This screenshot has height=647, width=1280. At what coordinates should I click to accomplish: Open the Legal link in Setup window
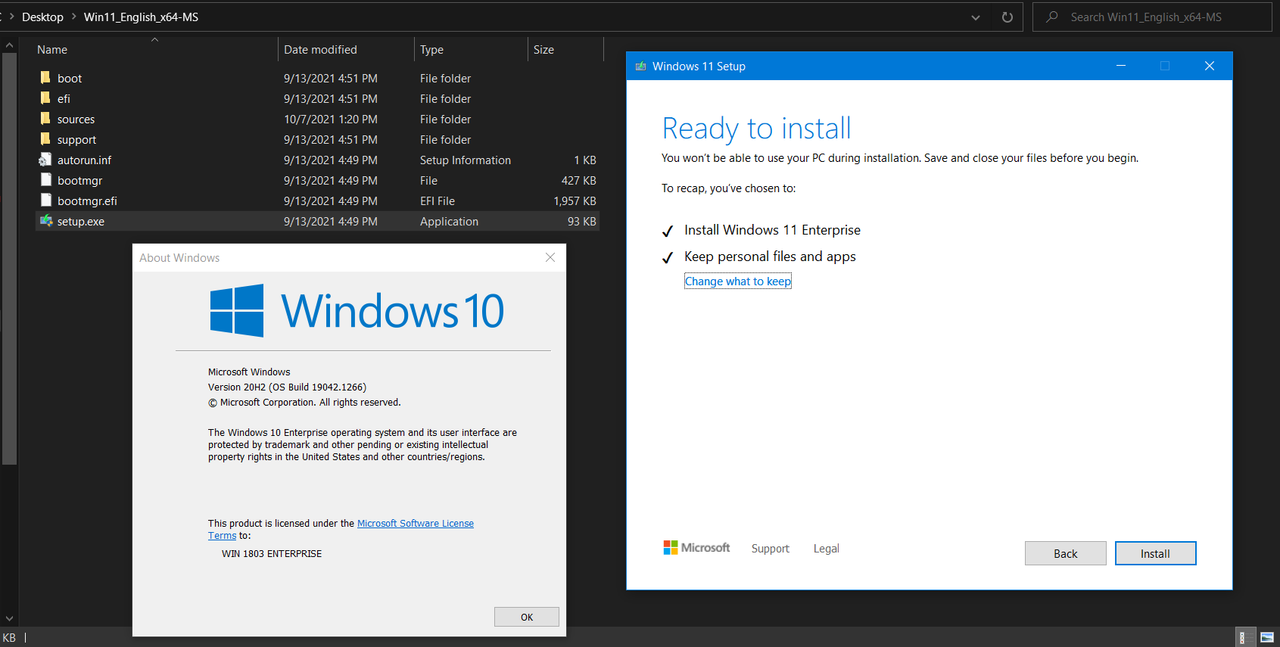(826, 548)
